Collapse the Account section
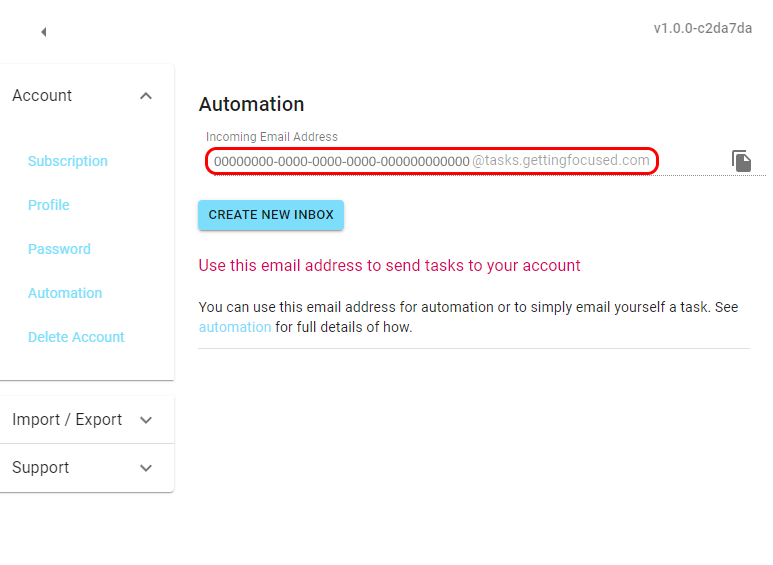 146,96
